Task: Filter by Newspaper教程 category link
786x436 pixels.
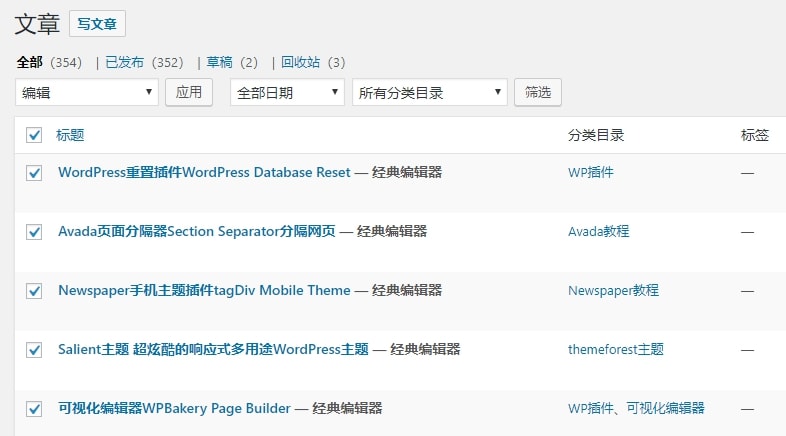Action: coord(613,290)
